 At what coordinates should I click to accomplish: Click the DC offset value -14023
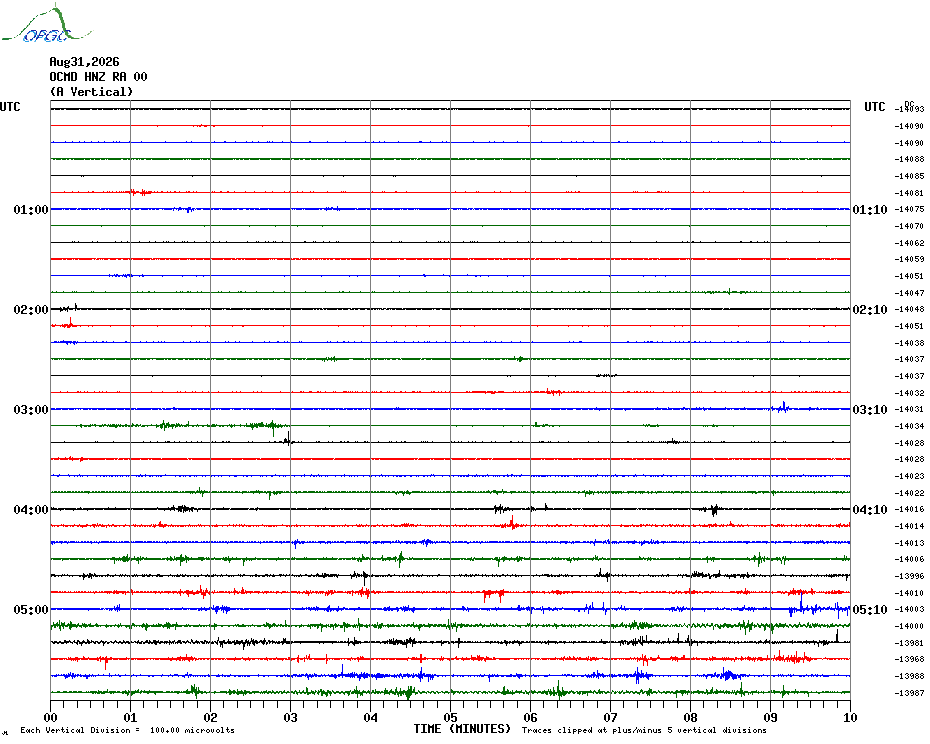pyautogui.click(x=909, y=476)
